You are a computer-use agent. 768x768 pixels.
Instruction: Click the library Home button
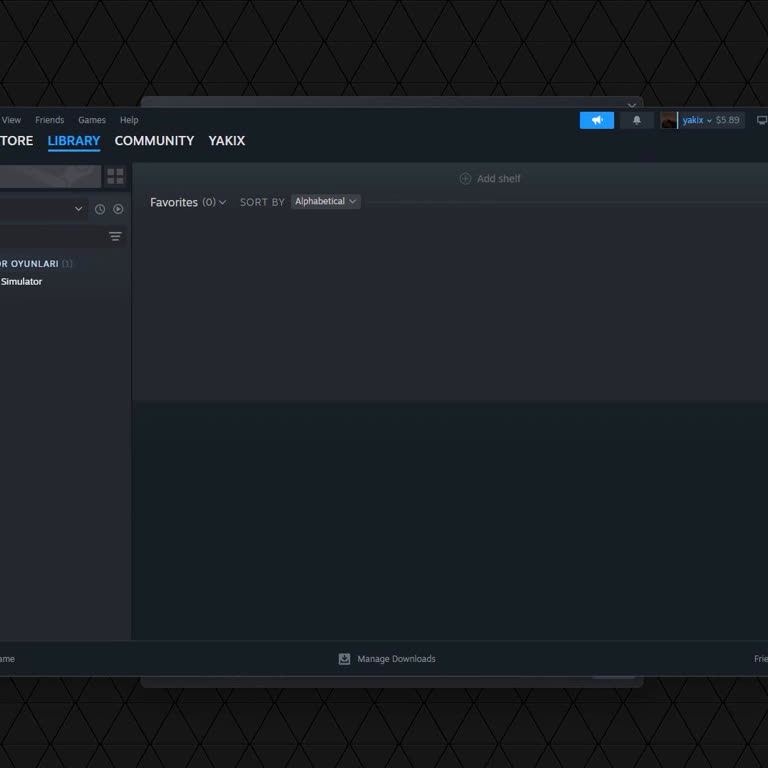[50, 176]
